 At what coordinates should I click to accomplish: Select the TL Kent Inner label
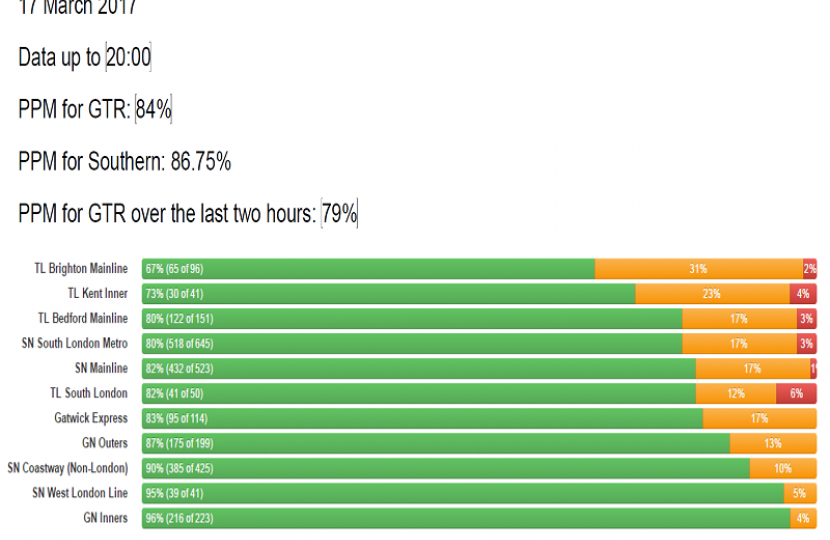point(97,294)
